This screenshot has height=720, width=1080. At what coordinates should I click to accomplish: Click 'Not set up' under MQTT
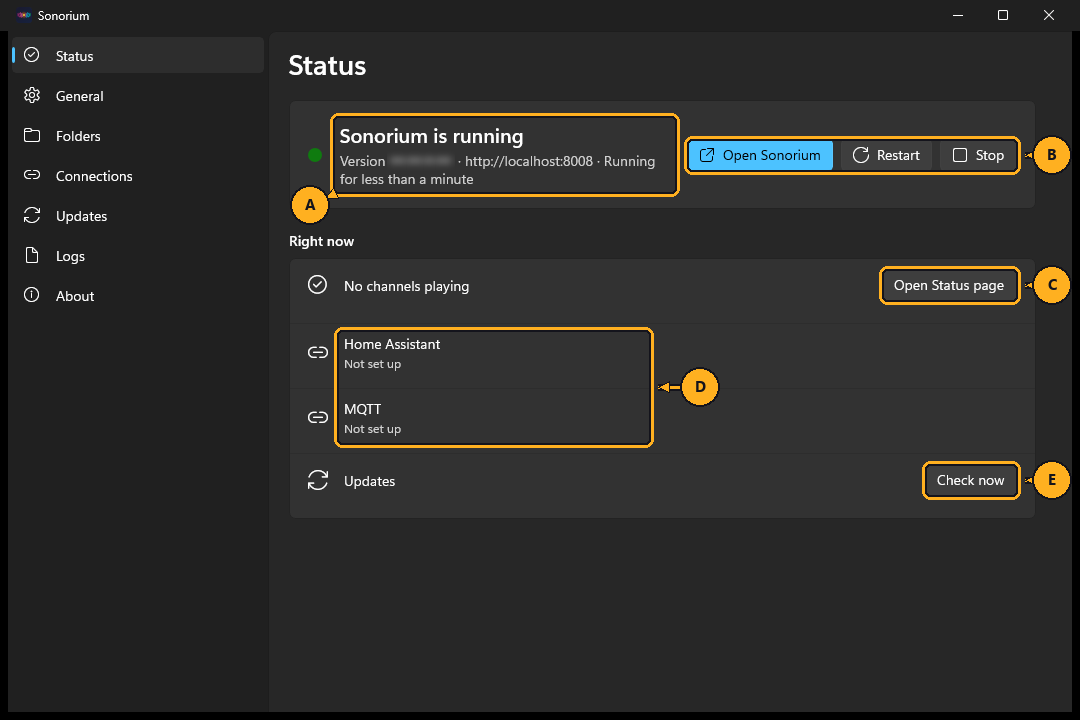pos(372,429)
